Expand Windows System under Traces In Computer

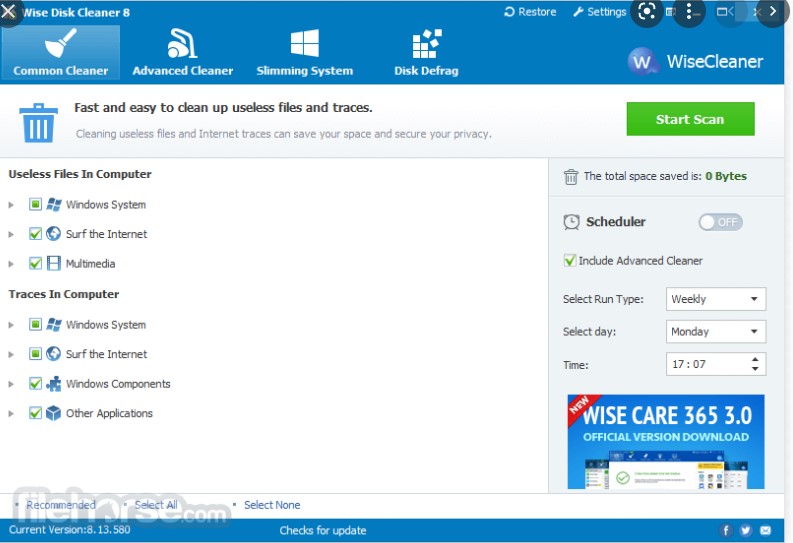[x=11, y=325]
